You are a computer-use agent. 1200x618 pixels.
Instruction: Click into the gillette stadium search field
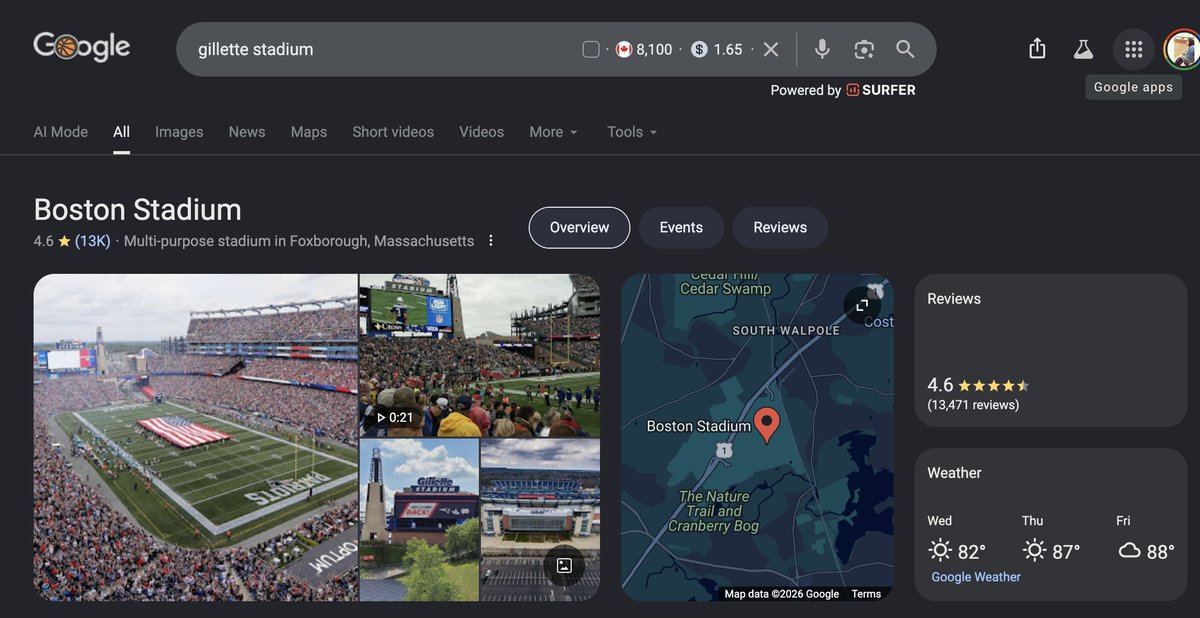click(x=380, y=49)
